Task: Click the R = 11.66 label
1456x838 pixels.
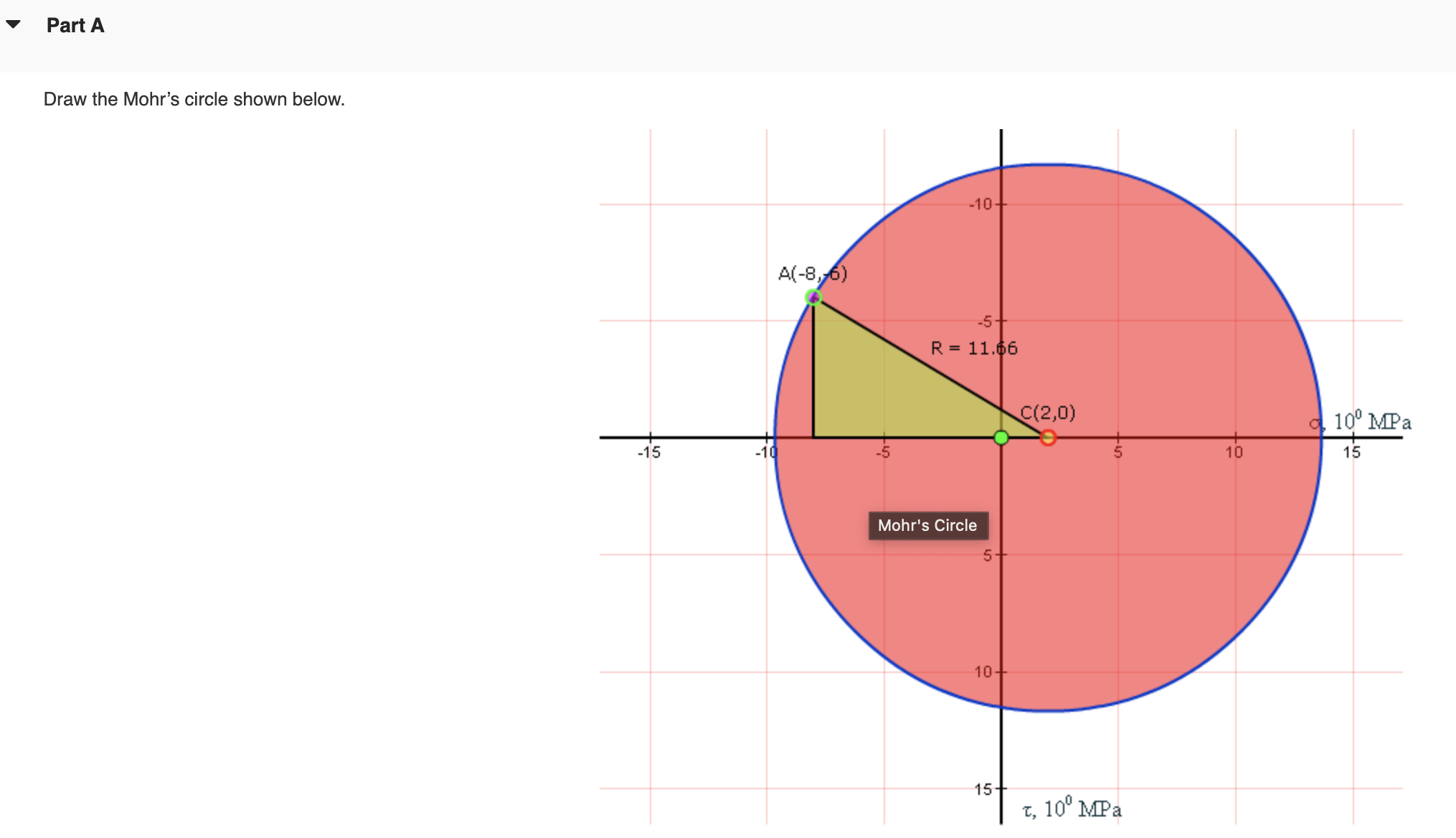Action: [x=974, y=348]
